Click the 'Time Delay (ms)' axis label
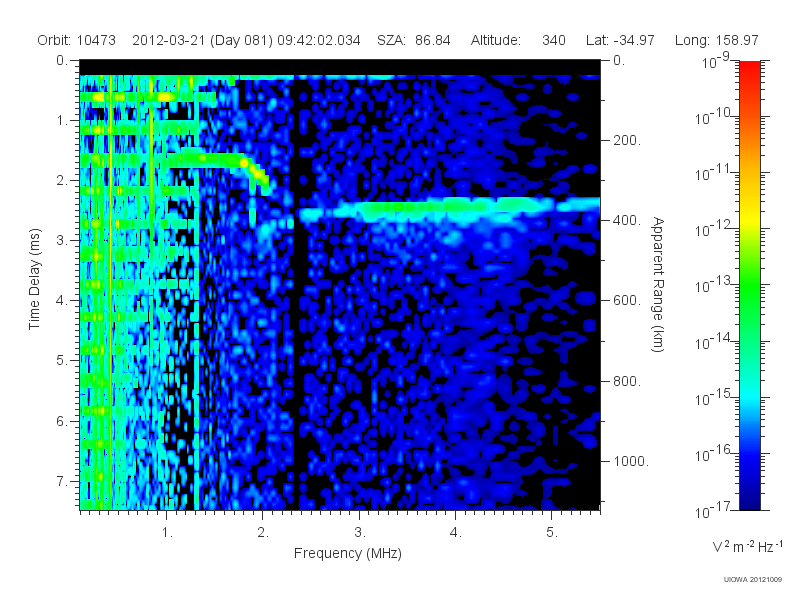The image size is (800, 600). tap(34, 279)
